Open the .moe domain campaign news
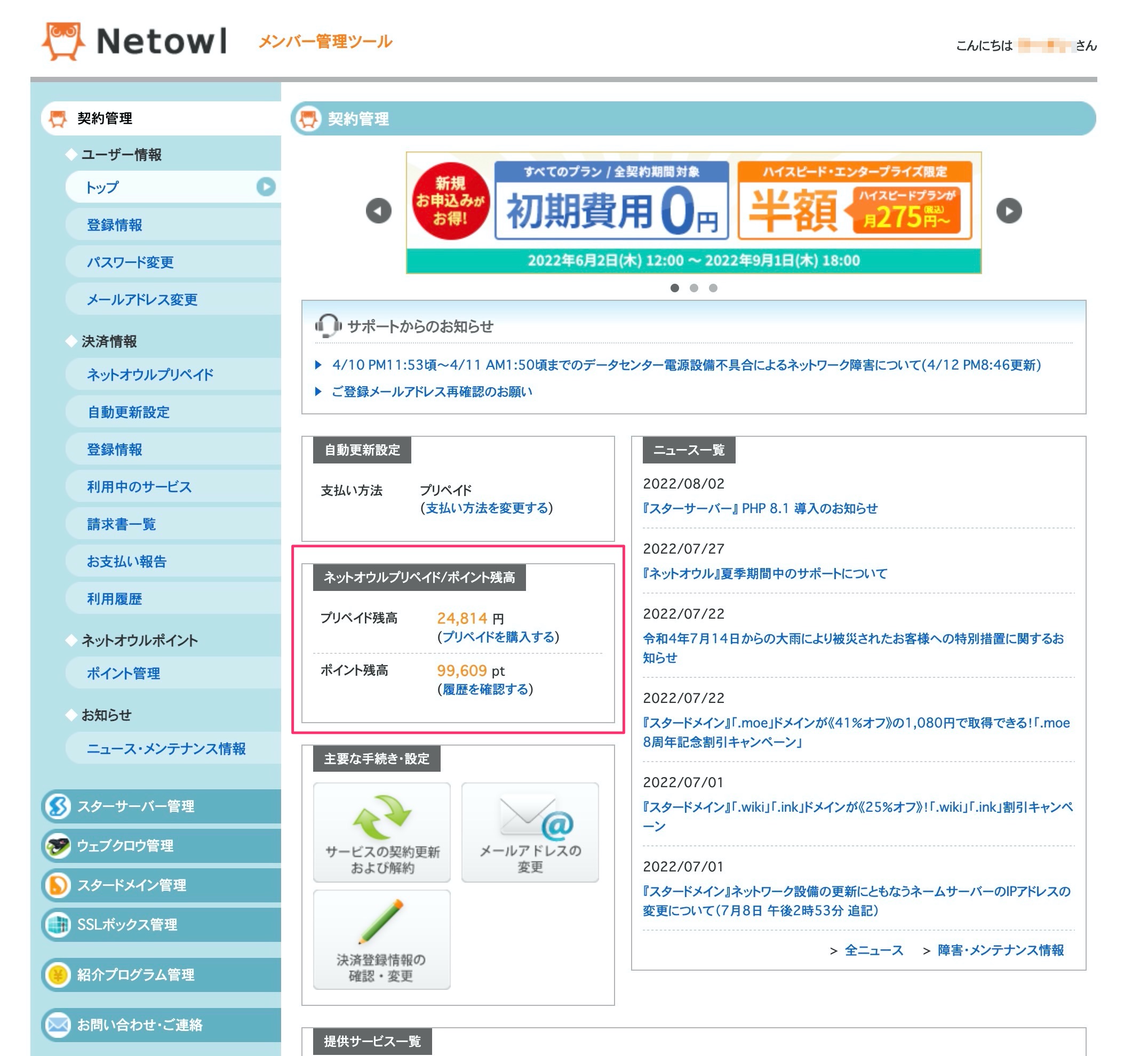Image resolution: width=1148 pixels, height=1056 pixels. pos(856,733)
